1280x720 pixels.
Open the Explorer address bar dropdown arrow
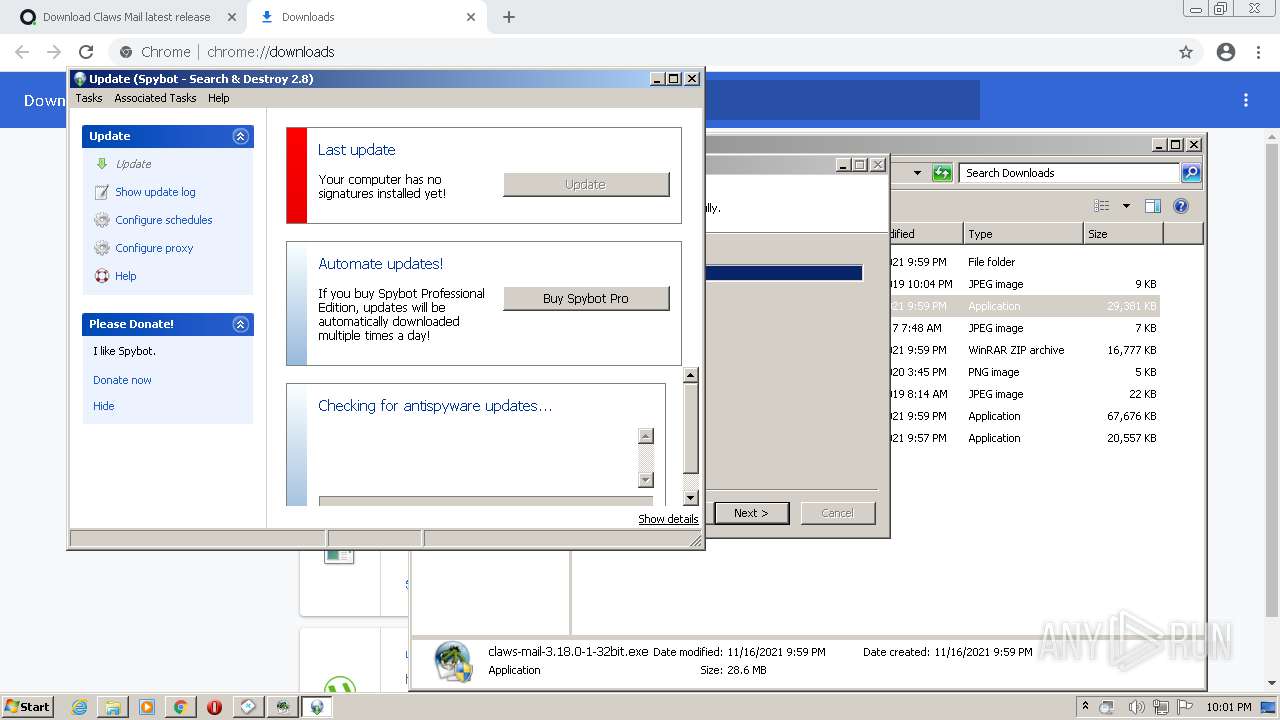point(917,173)
